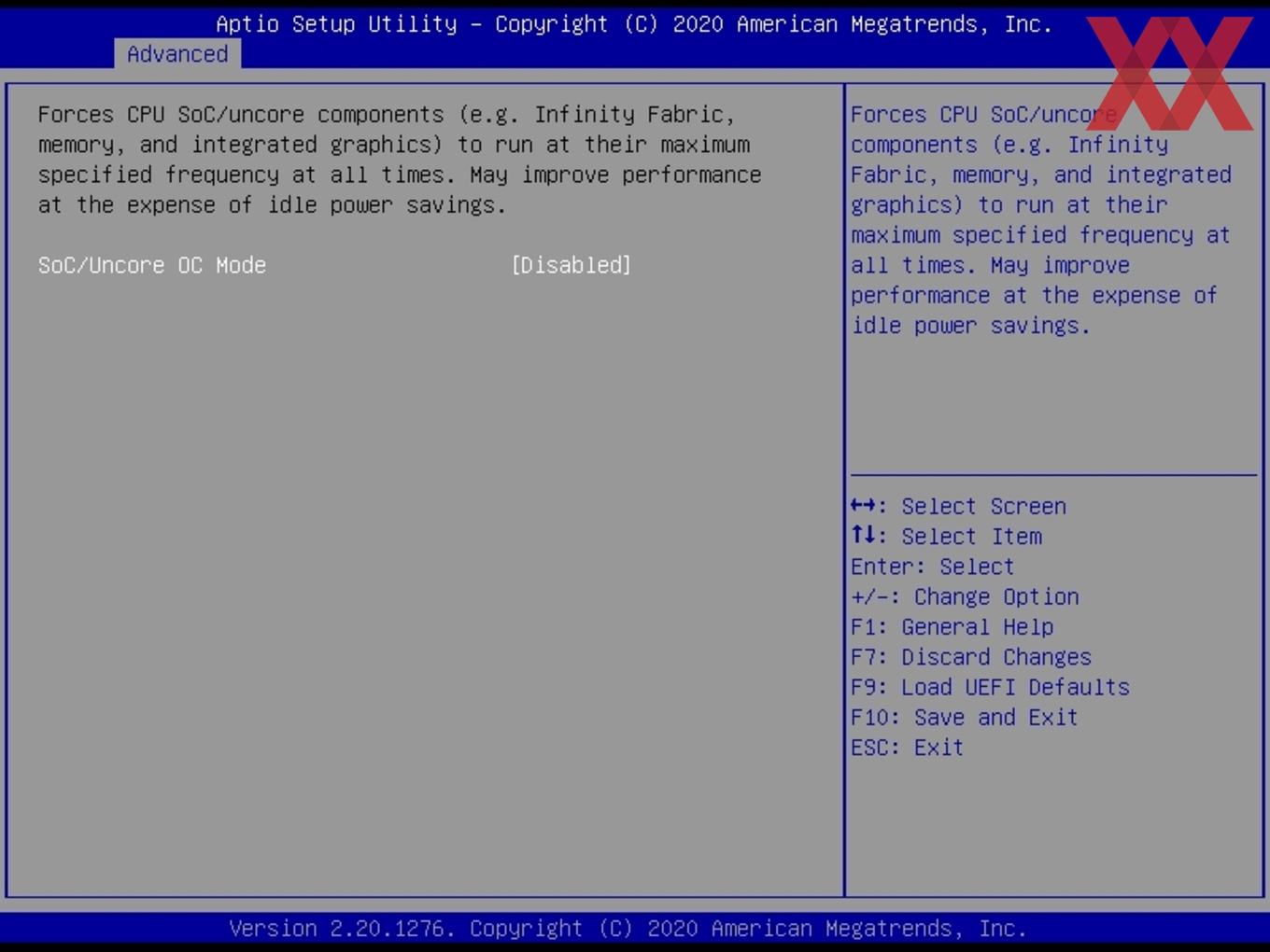Change the [Disabled] option value
This screenshot has width=1270, height=952.
[x=571, y=265]
